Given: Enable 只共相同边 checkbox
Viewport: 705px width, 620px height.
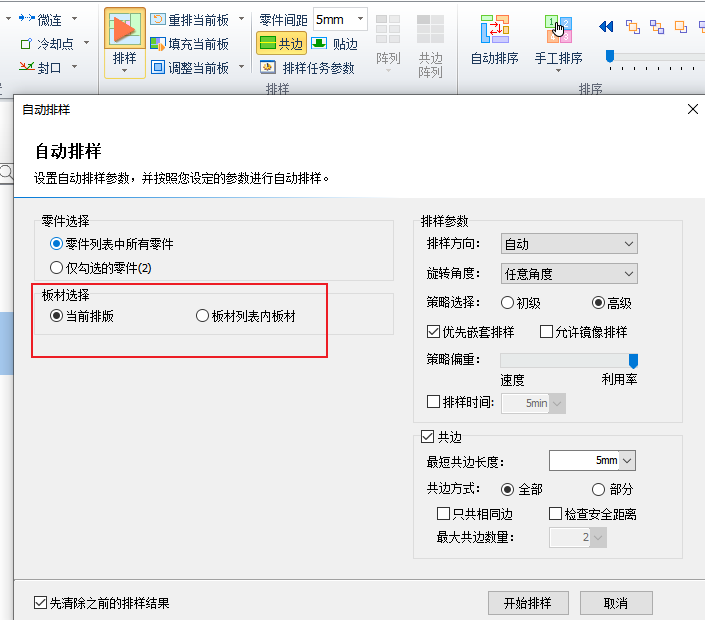Looking at the screenshot, I should click(x=443, y=513).
